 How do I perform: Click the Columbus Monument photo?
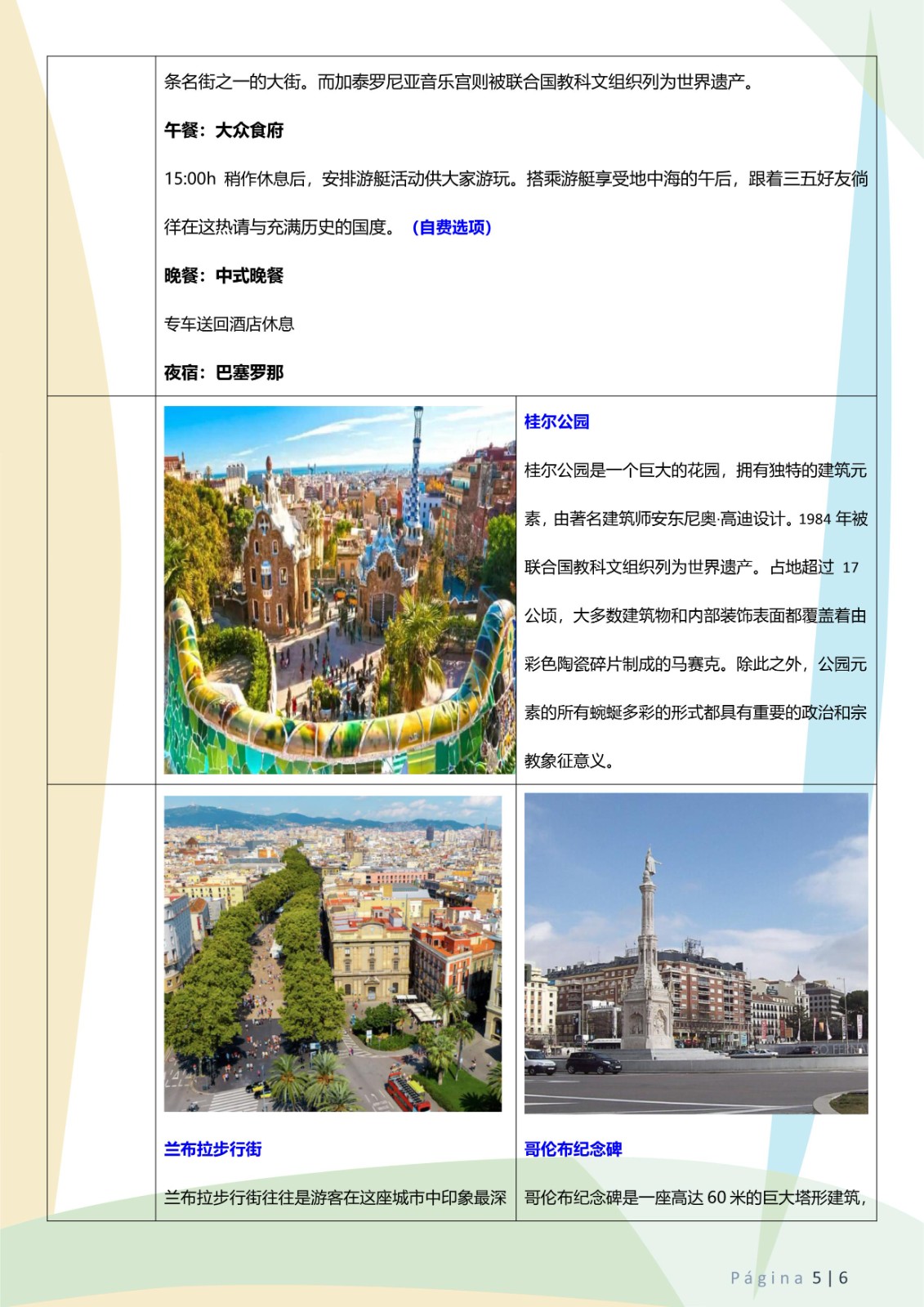point(696,953)
